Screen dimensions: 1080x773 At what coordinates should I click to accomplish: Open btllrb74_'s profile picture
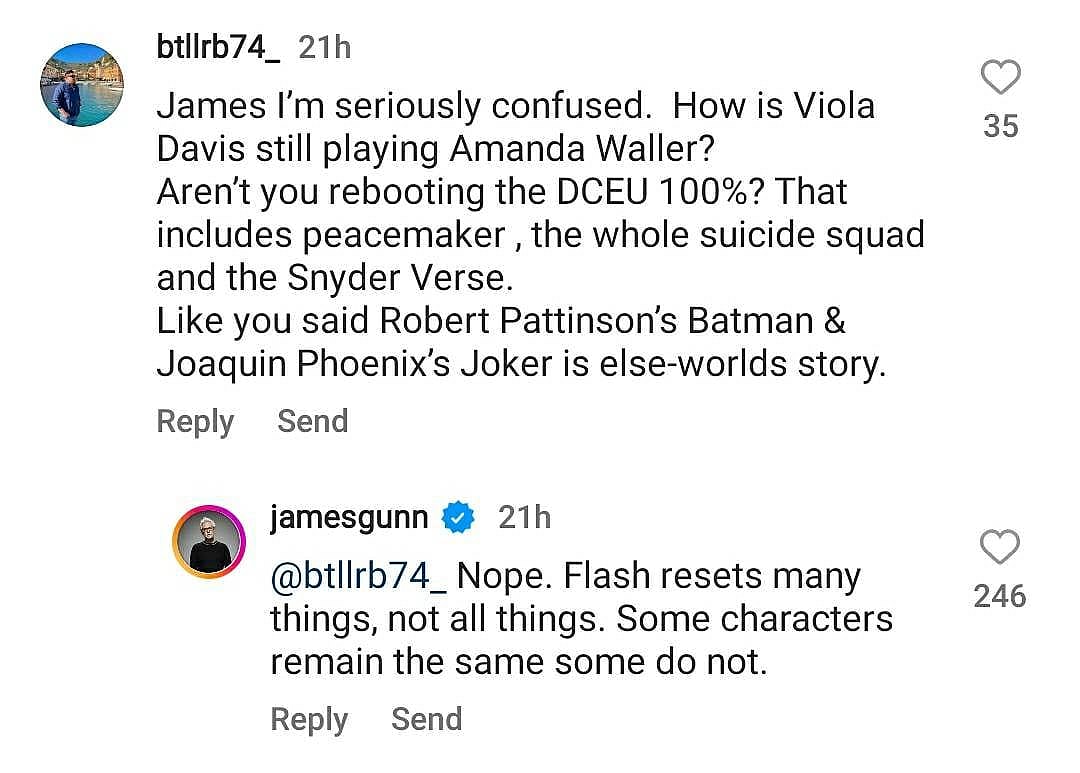81,85
